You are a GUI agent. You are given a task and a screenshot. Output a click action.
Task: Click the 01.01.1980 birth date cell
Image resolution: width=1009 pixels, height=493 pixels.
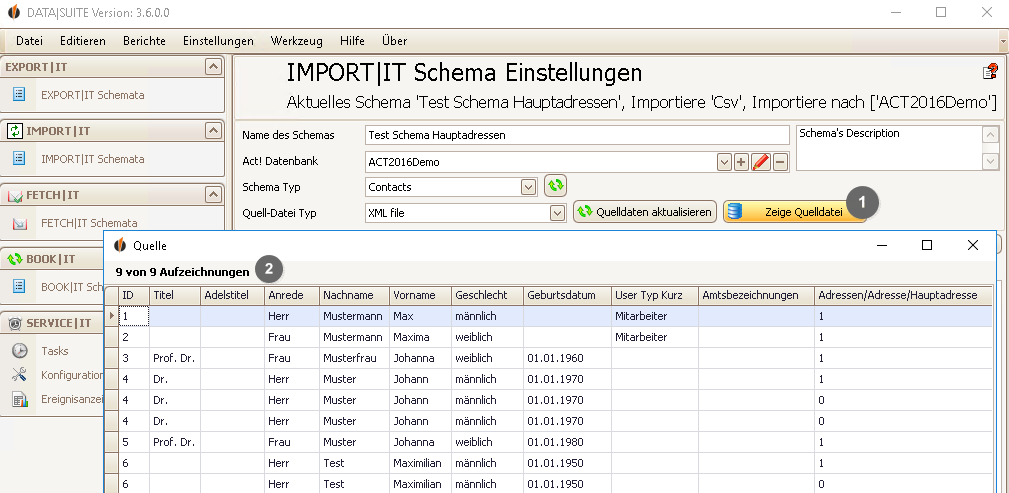pyautogui.click(x=567, y=442)
